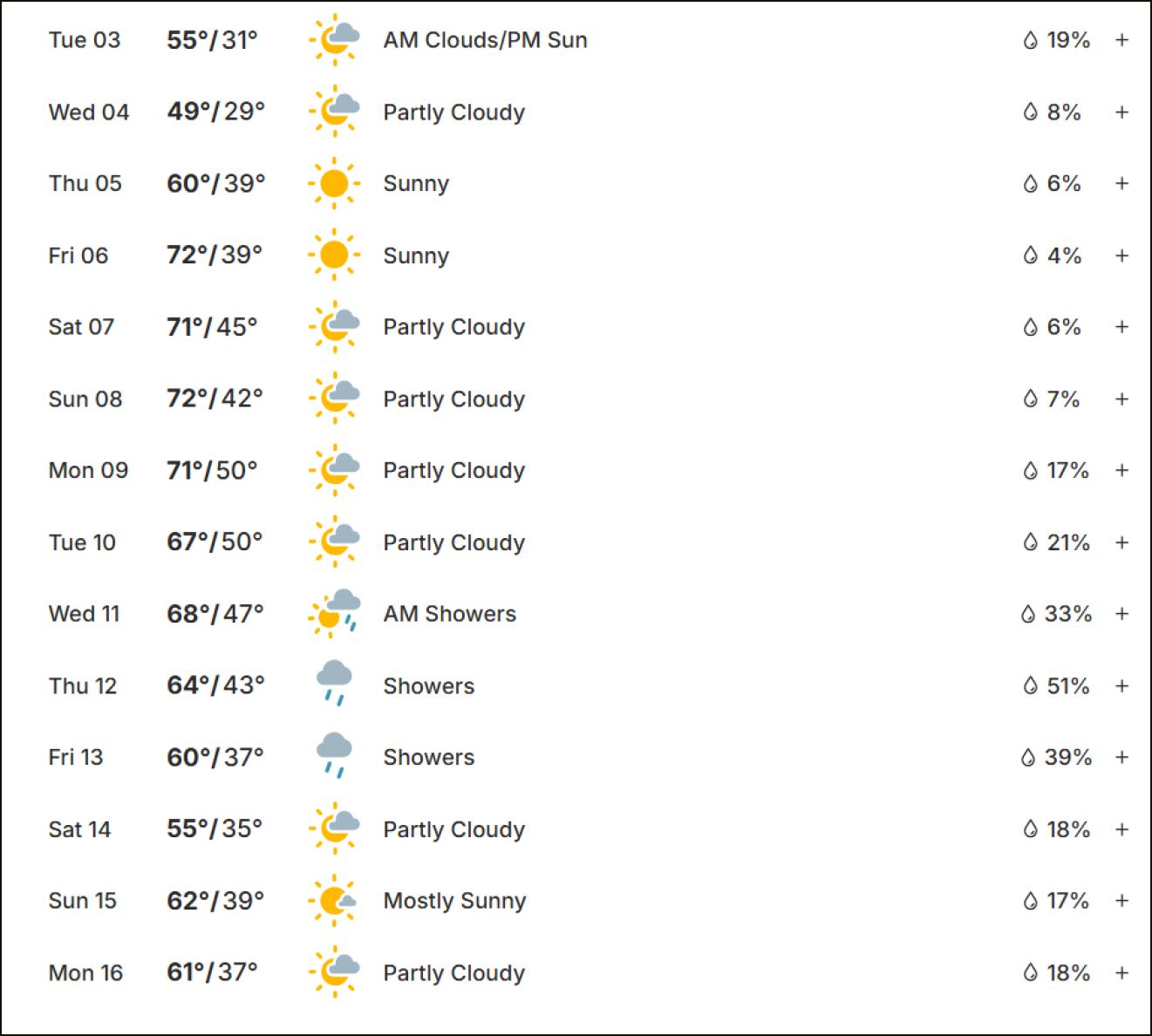Screen dimensions: 1152x1036
Task: Open details for Mon 09 via plus
Action: 1122,470
